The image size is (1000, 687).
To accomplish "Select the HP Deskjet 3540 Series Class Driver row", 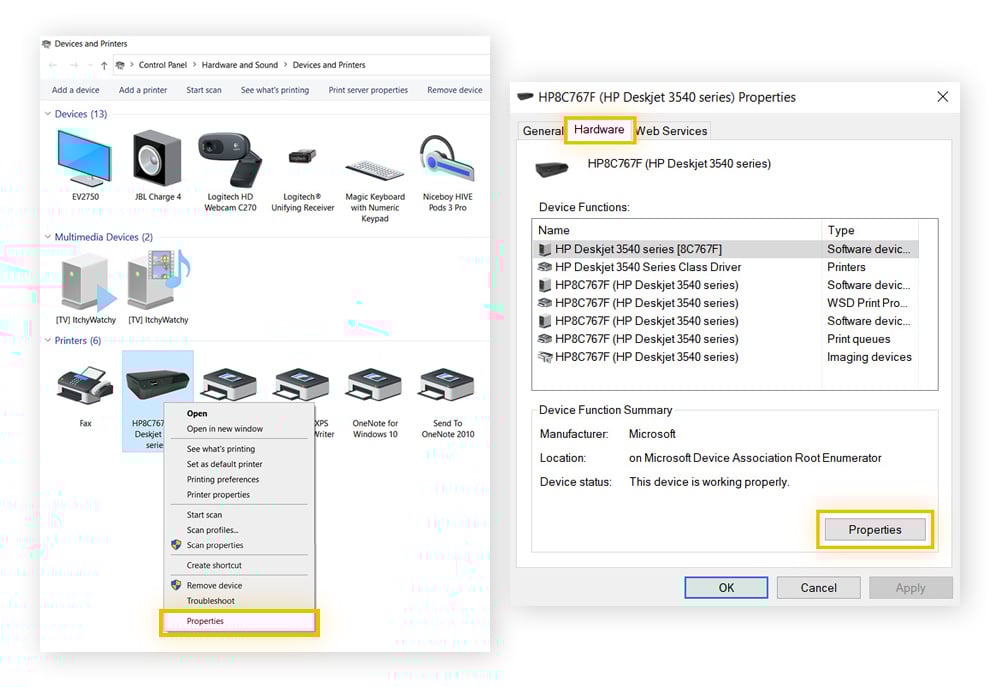I will pos(647,267).
